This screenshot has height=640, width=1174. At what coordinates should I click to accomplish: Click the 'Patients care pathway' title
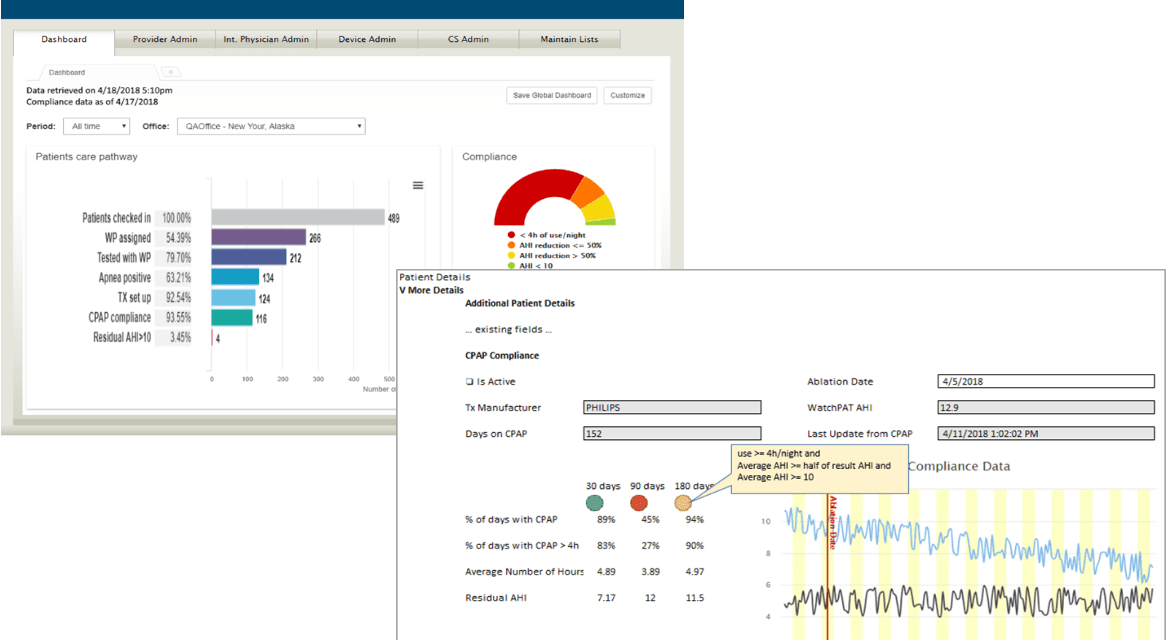coord(87,157)
